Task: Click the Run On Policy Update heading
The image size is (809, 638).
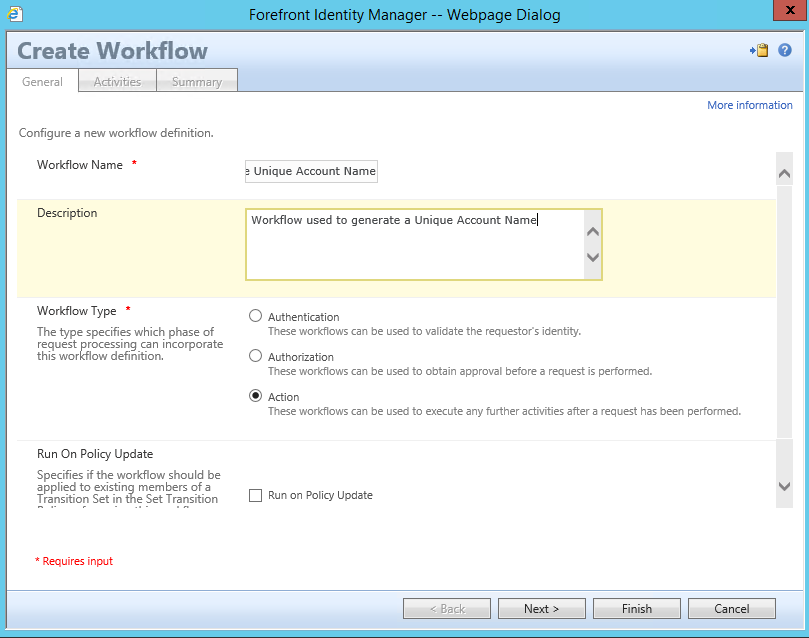Action: [95, 454]
